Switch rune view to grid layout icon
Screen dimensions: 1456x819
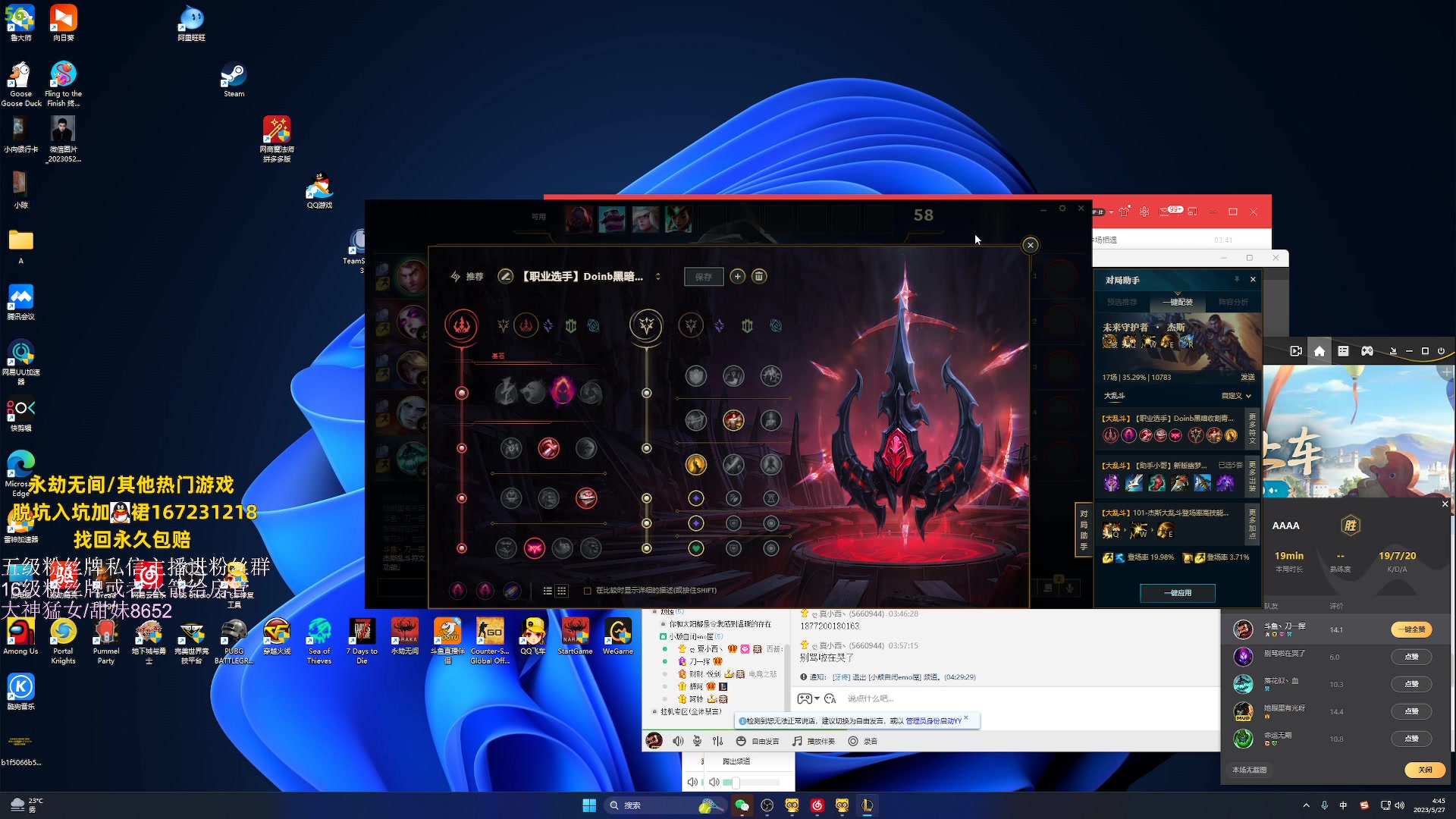point(562,591)
